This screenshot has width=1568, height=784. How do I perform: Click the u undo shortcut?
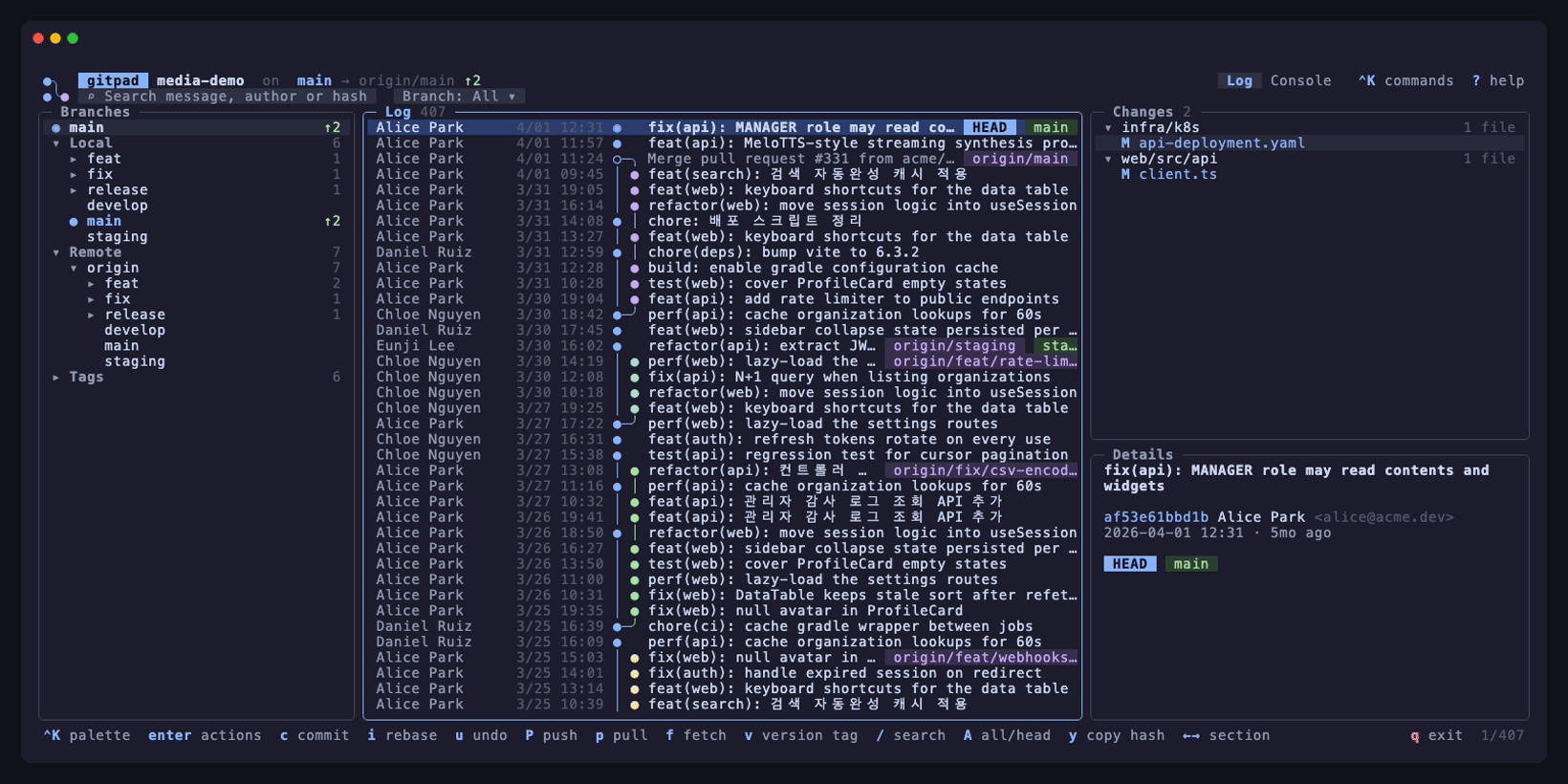481,735
